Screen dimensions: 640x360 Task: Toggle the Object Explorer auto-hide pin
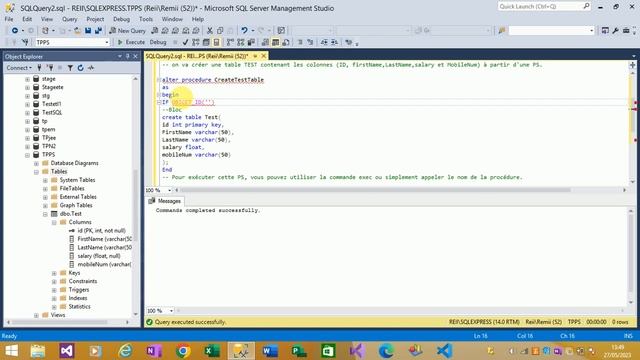(x=127, y=56)
